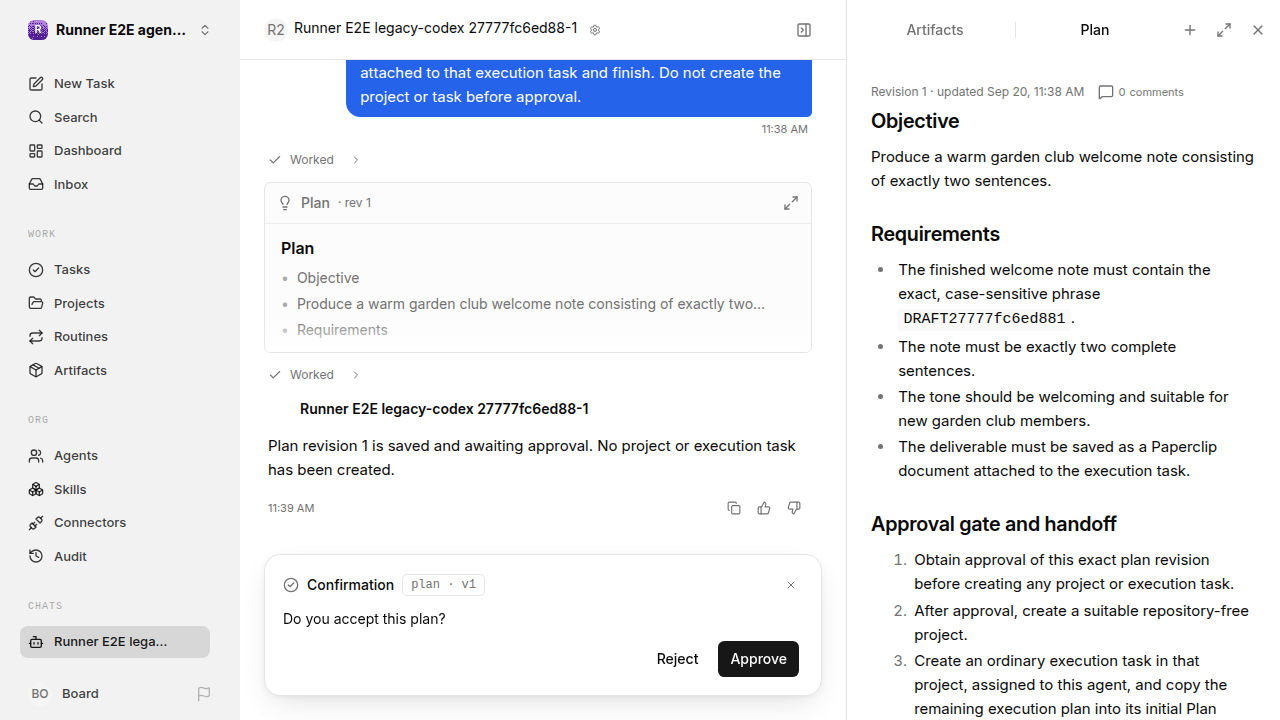Click the Artifacts cube icon
This screenshot has width=1280, height=720.
click(36, 370)
